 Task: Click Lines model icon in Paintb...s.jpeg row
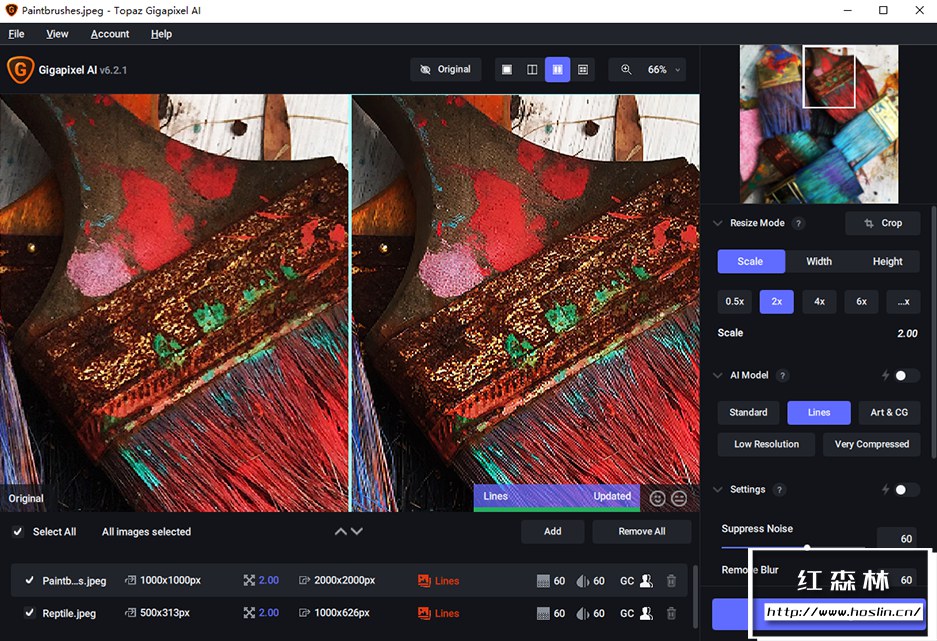[424, 581]
